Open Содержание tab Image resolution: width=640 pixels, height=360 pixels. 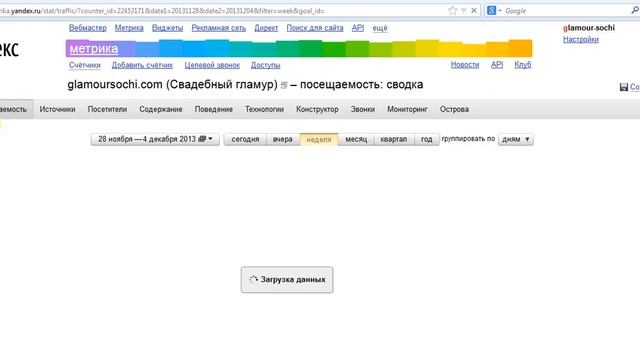click(x=161, y=109)
